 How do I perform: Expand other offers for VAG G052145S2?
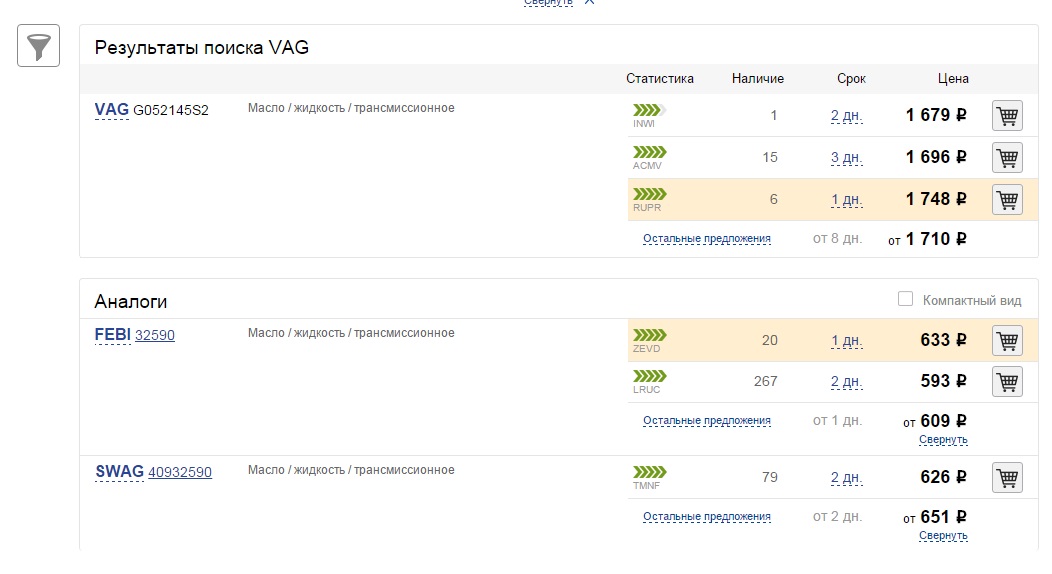click(706, 239)
